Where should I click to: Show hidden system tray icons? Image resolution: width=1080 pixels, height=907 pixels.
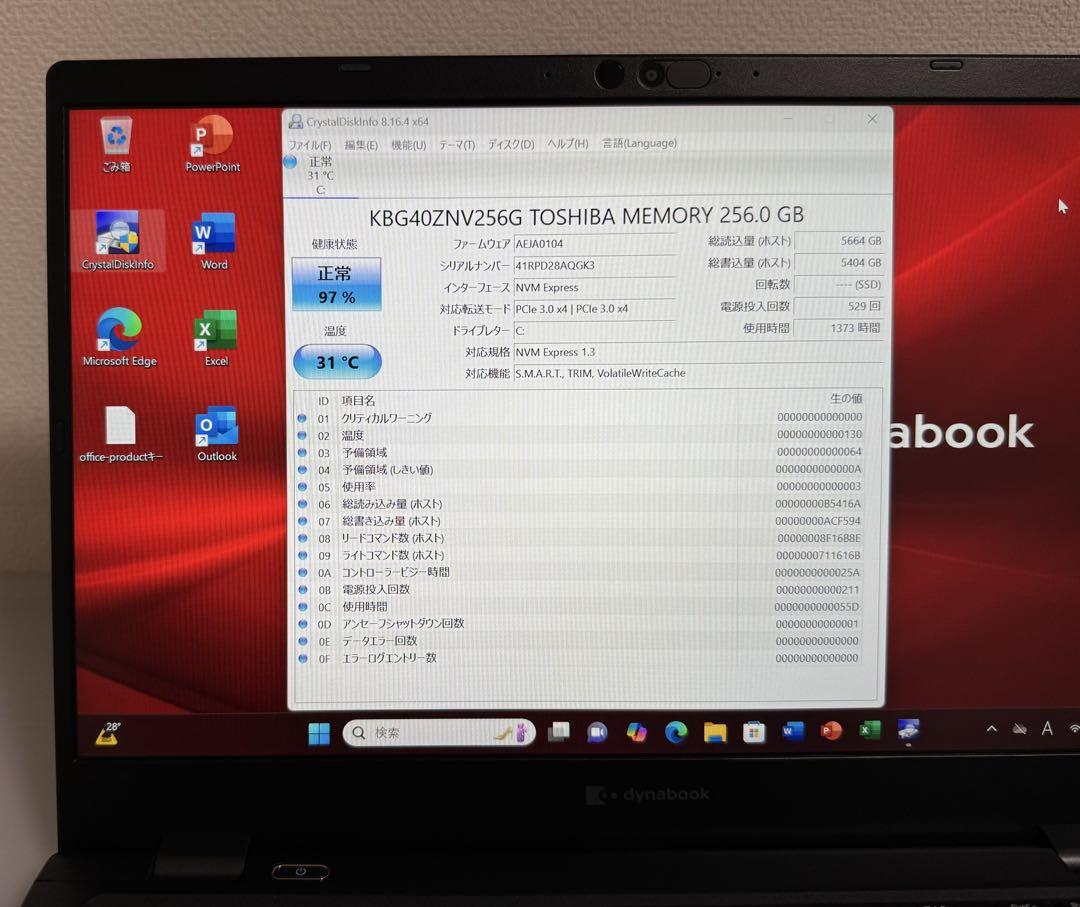tap(992, 729)
